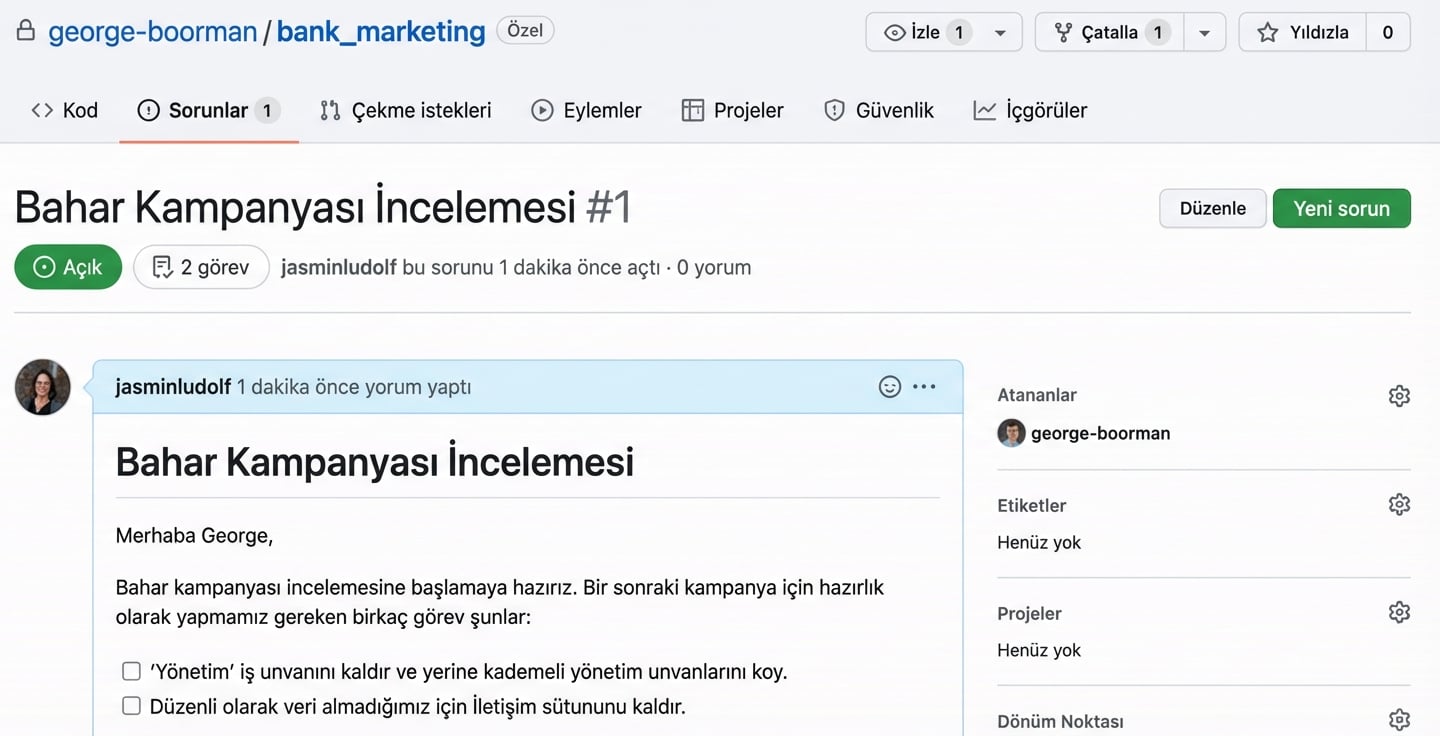This screenshot has width=1440, height=736.
Task: Open milestone gear next to Dönüm Noktası
Action: point(1398,719)
